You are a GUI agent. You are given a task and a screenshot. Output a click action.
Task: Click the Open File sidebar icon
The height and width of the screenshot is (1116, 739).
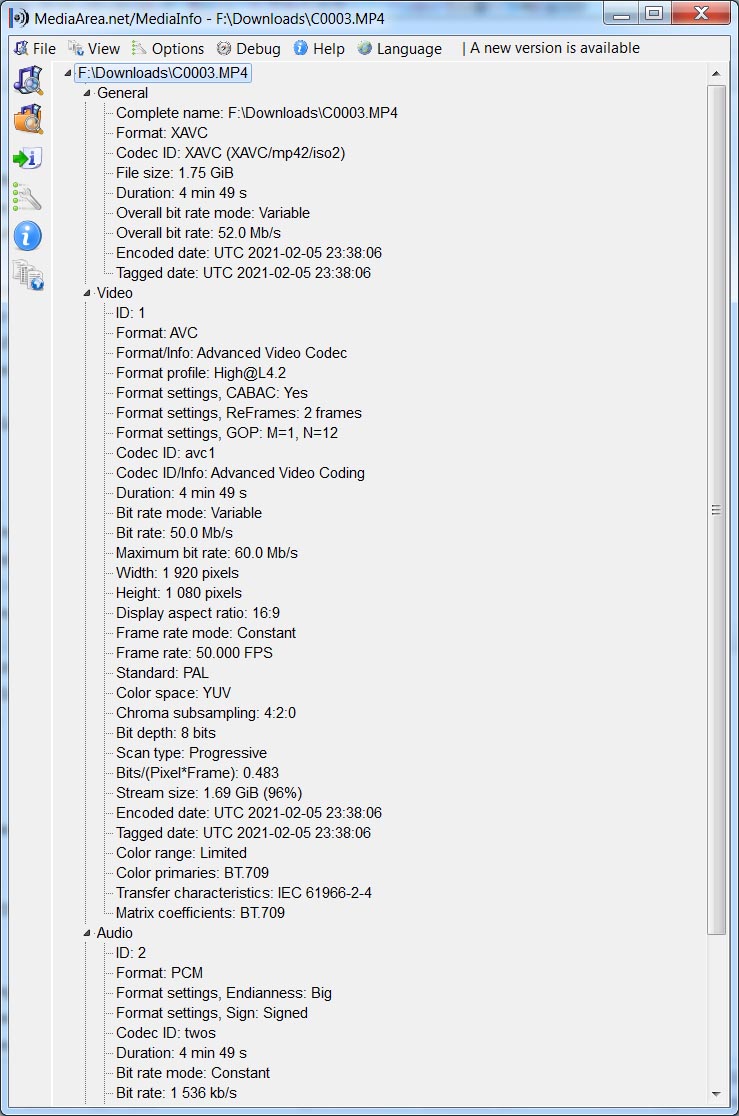click(28, 80)
